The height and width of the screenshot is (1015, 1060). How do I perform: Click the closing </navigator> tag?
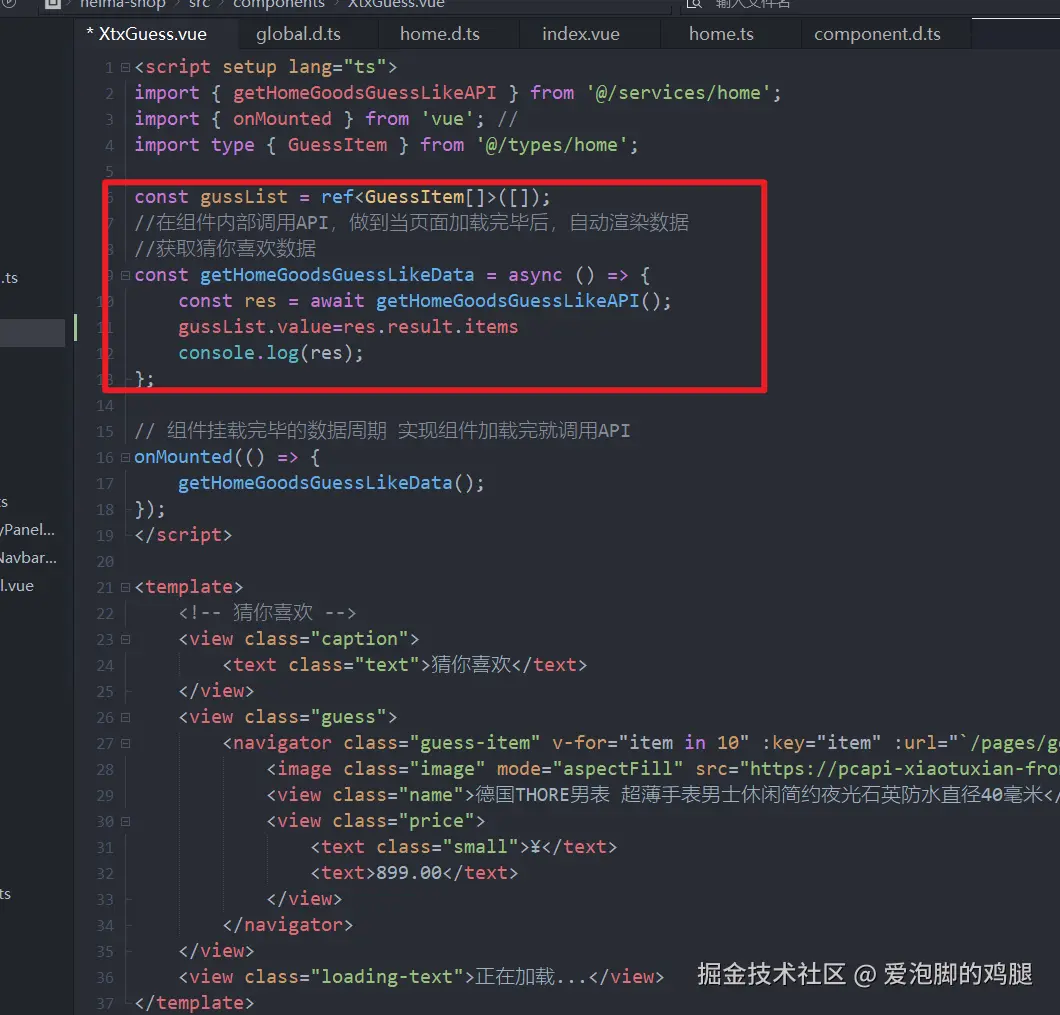[x=287, y=925]
